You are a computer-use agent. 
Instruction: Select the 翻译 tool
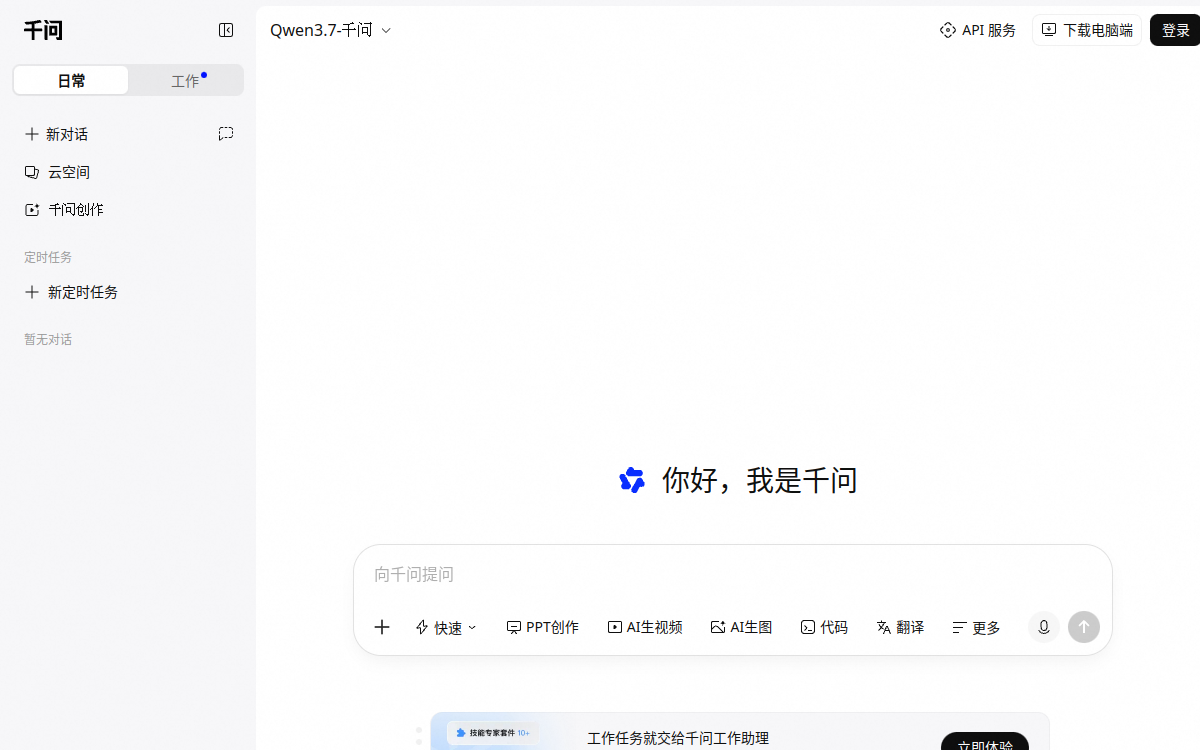[900, 627]
